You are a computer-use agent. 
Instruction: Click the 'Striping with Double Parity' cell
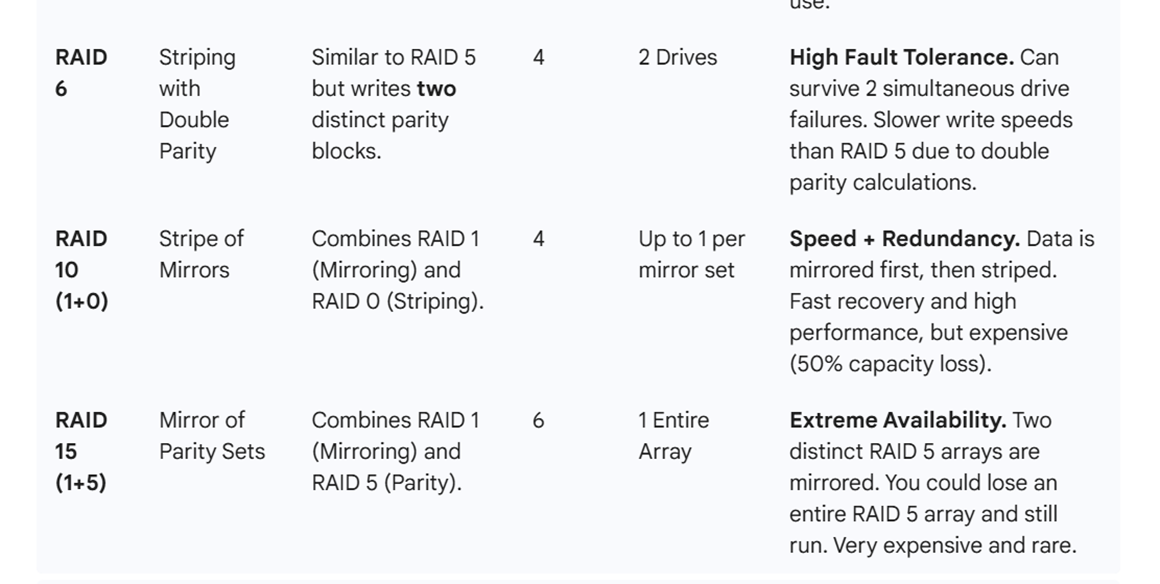pos(196,104)
